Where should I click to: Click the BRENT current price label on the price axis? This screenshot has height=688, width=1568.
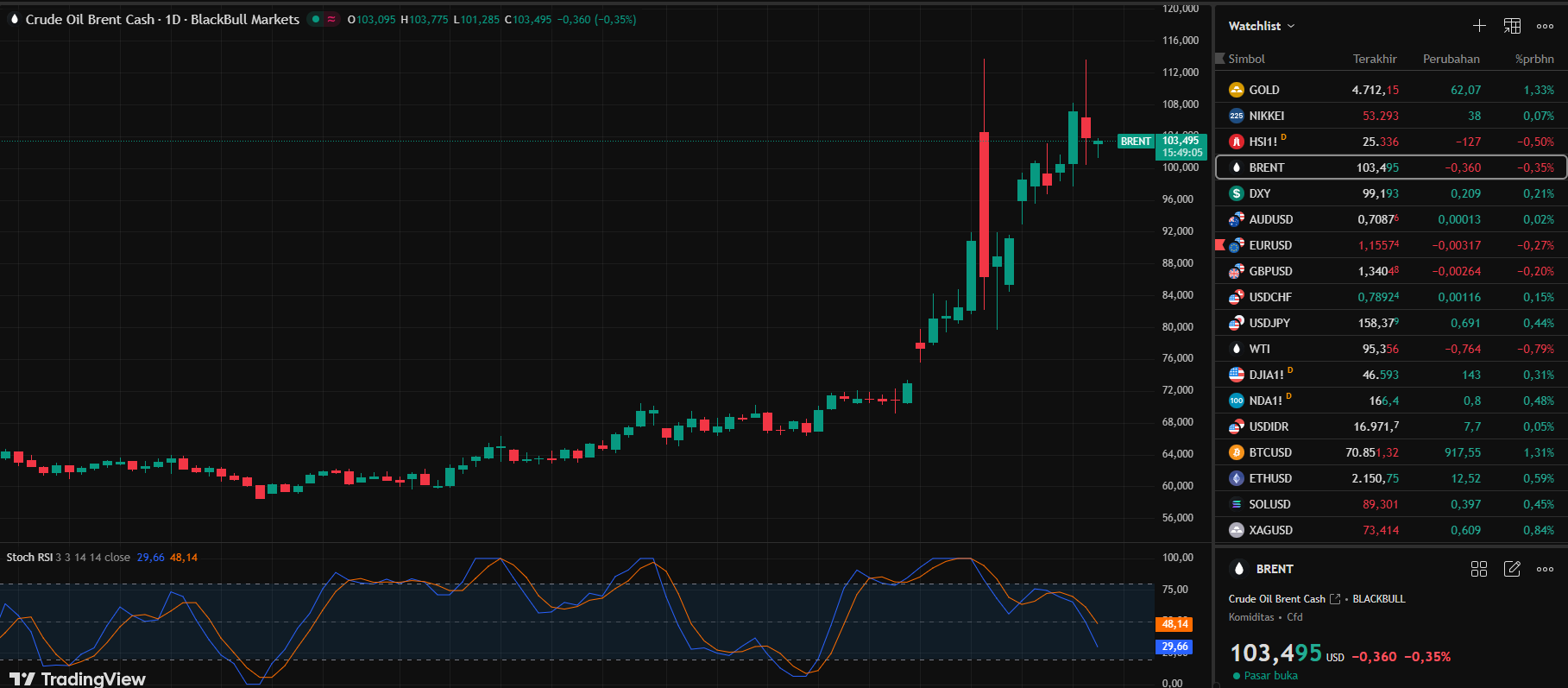tap(1181, 146)
